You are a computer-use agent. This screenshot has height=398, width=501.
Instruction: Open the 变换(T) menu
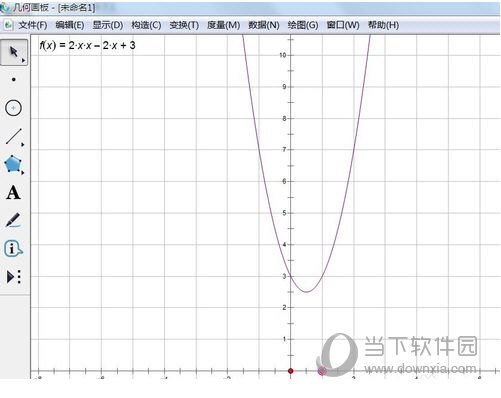pos(184,25)
